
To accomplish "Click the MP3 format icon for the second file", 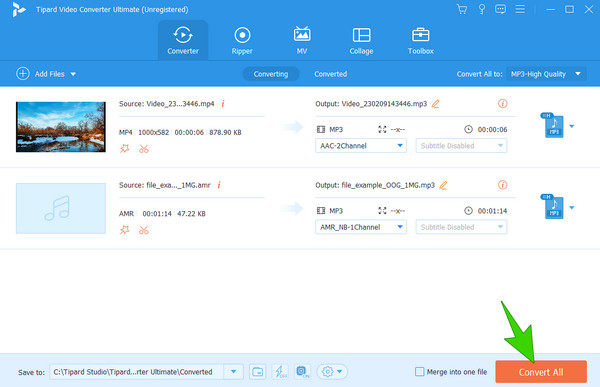I will (x=553, y=207).
